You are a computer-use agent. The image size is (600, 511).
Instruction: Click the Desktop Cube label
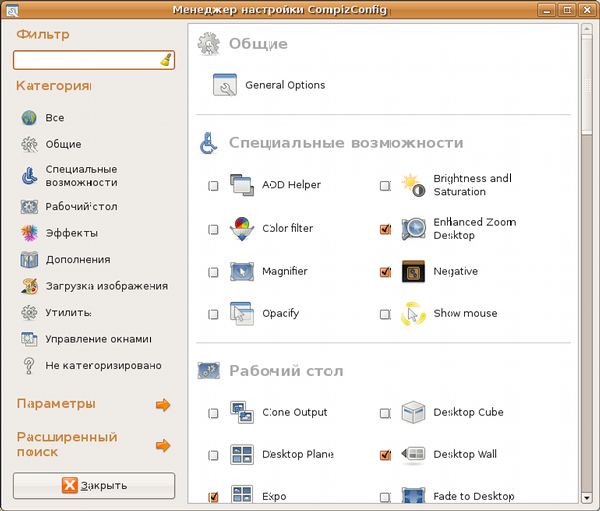coord(468,412)
